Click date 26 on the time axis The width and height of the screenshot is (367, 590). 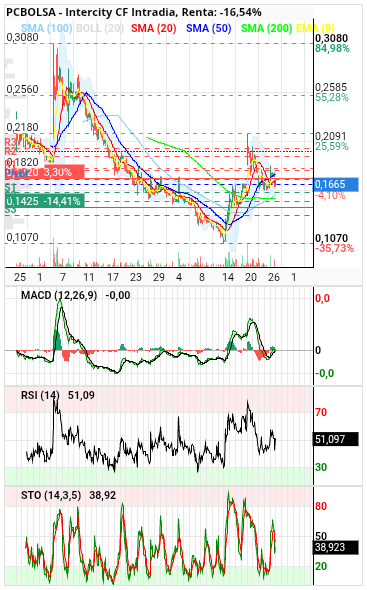274,278
